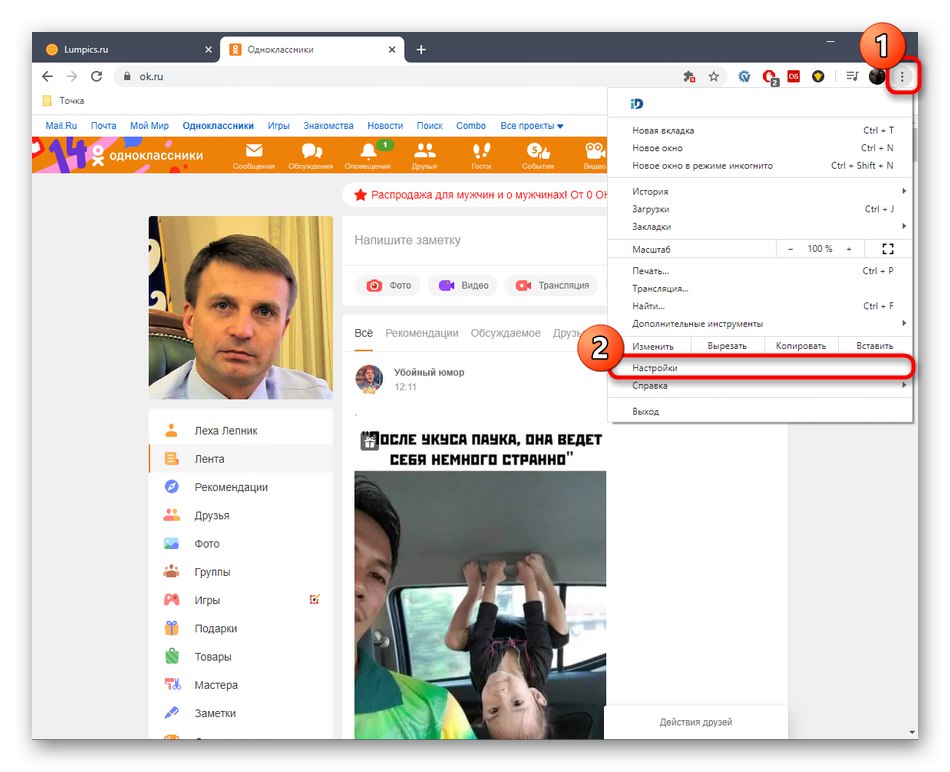
Task: Open the События events icon
Action: point(537,153)
